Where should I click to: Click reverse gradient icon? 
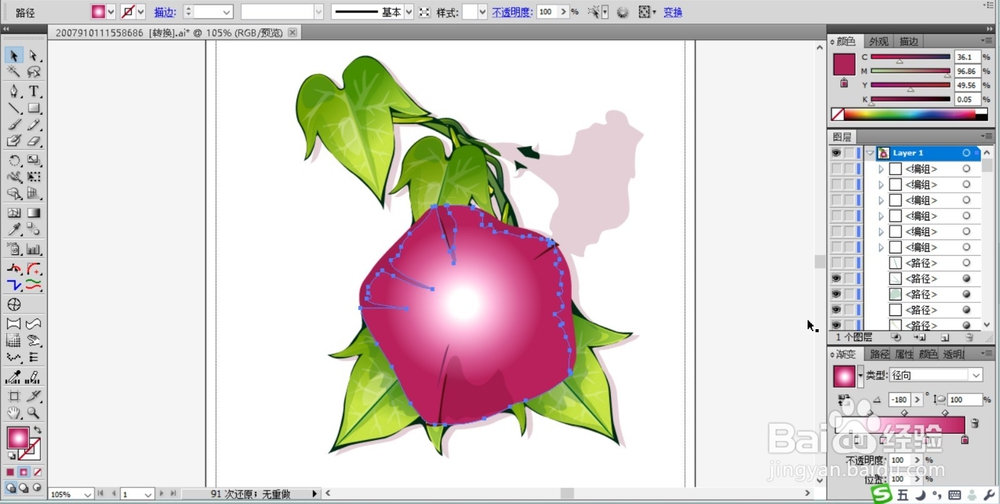844,399
